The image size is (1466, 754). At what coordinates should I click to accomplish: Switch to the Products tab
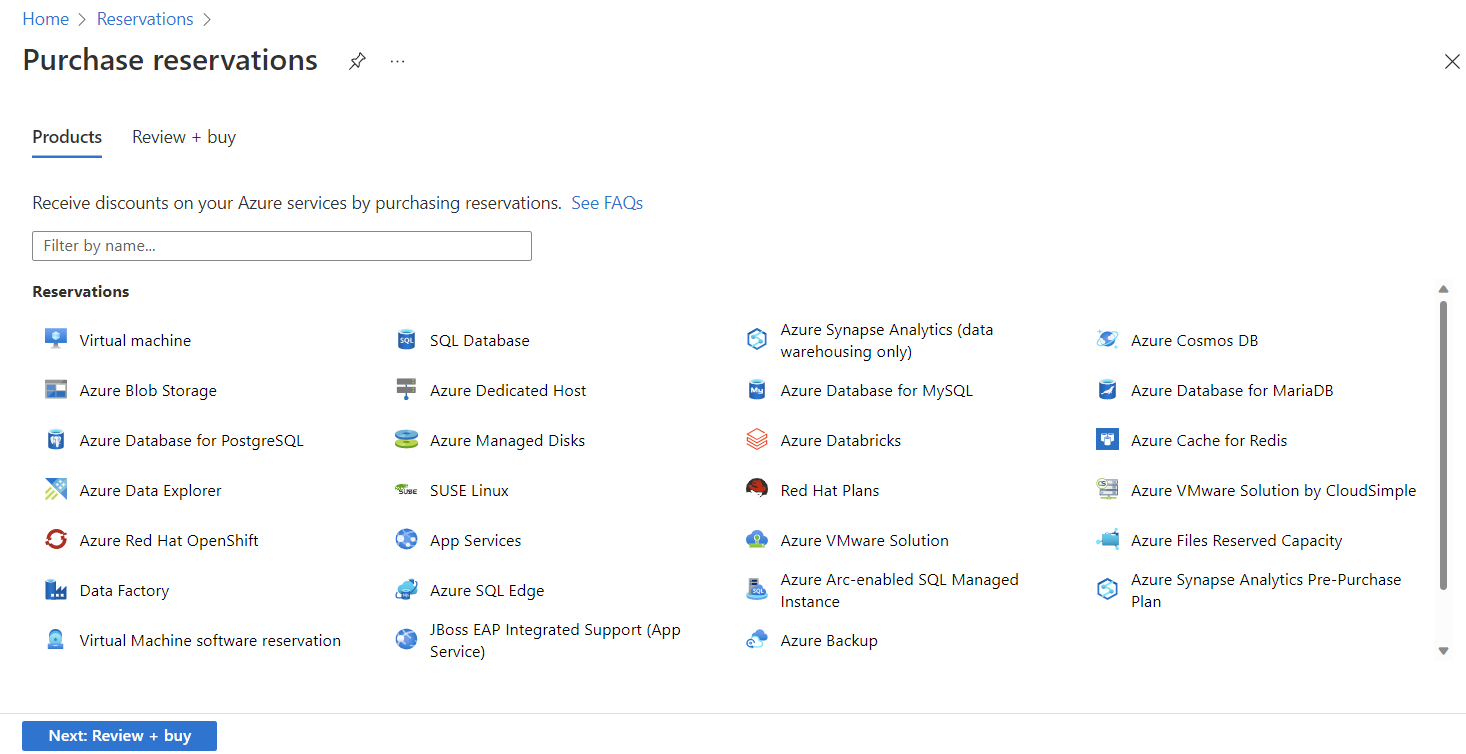(67, 137)
